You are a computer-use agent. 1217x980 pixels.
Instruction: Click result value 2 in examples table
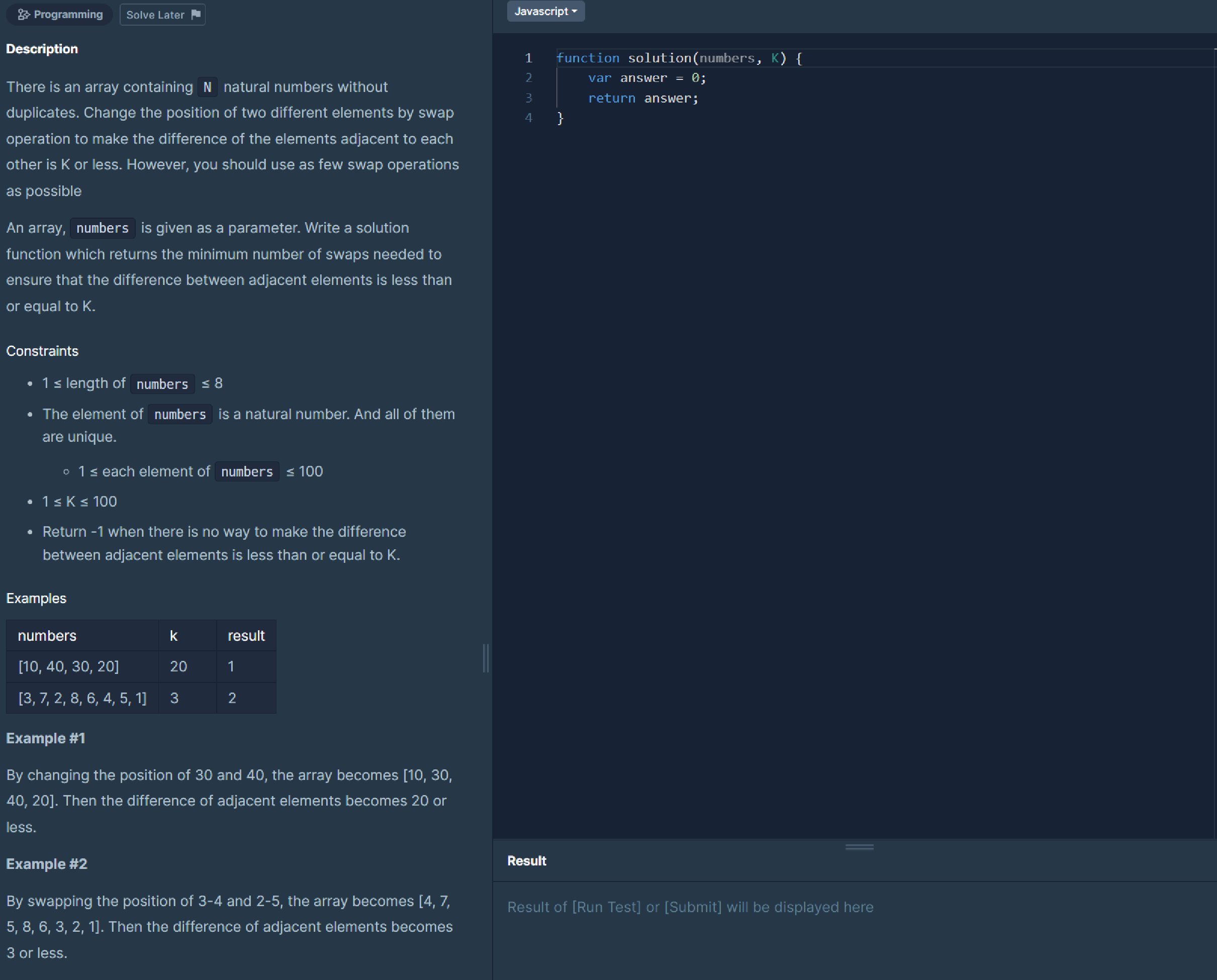click(232, 698)
